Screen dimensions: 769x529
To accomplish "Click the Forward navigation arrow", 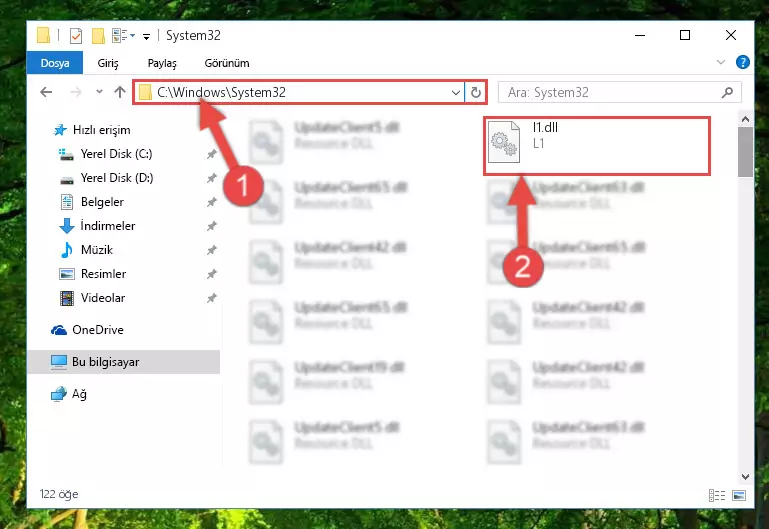I will pos(76,92).
